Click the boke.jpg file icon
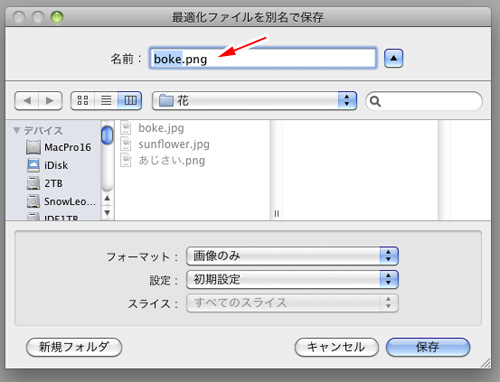The height and width of the screenshot is (382, 500). coord(126,128)
